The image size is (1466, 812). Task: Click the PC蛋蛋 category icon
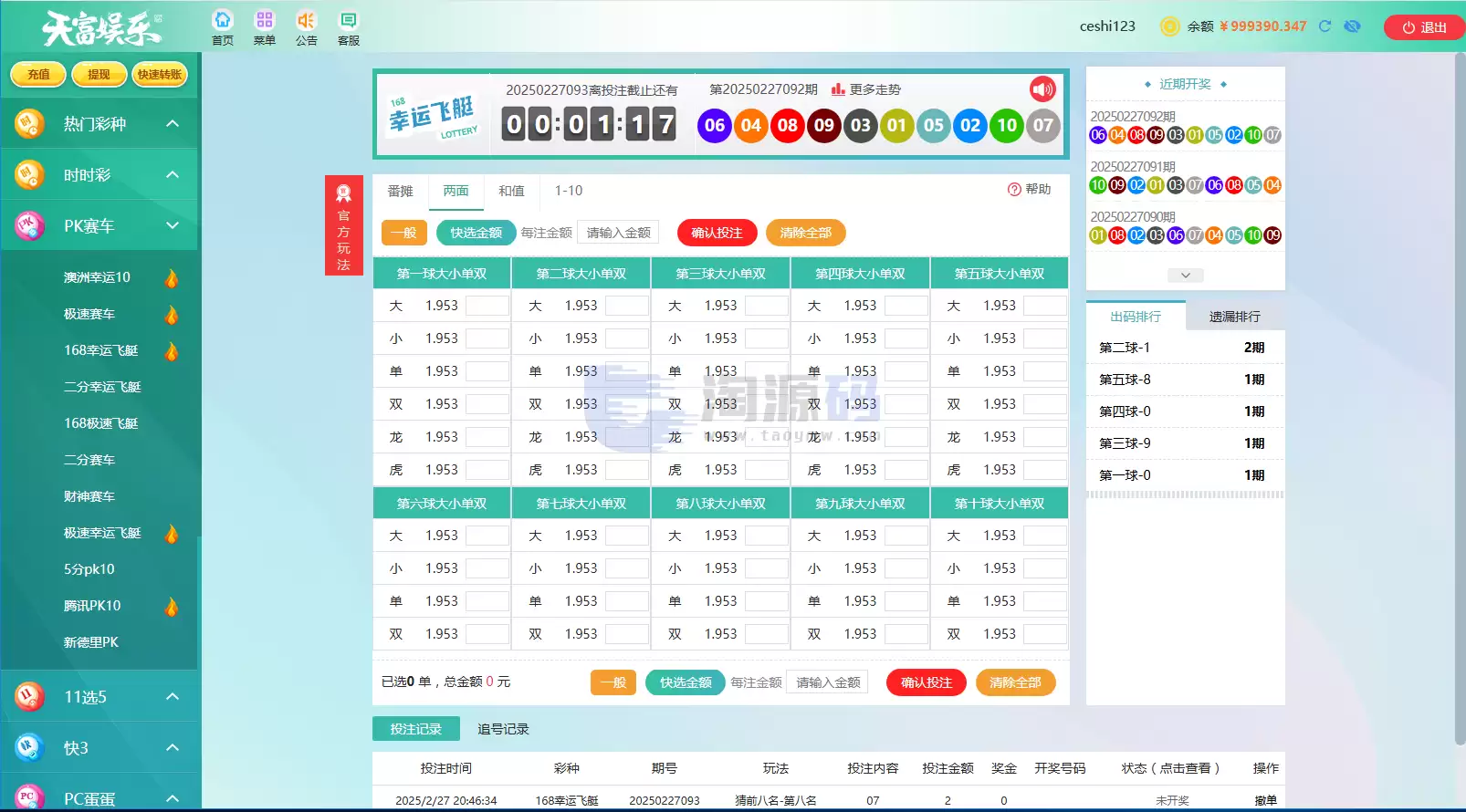coord(29,797)
